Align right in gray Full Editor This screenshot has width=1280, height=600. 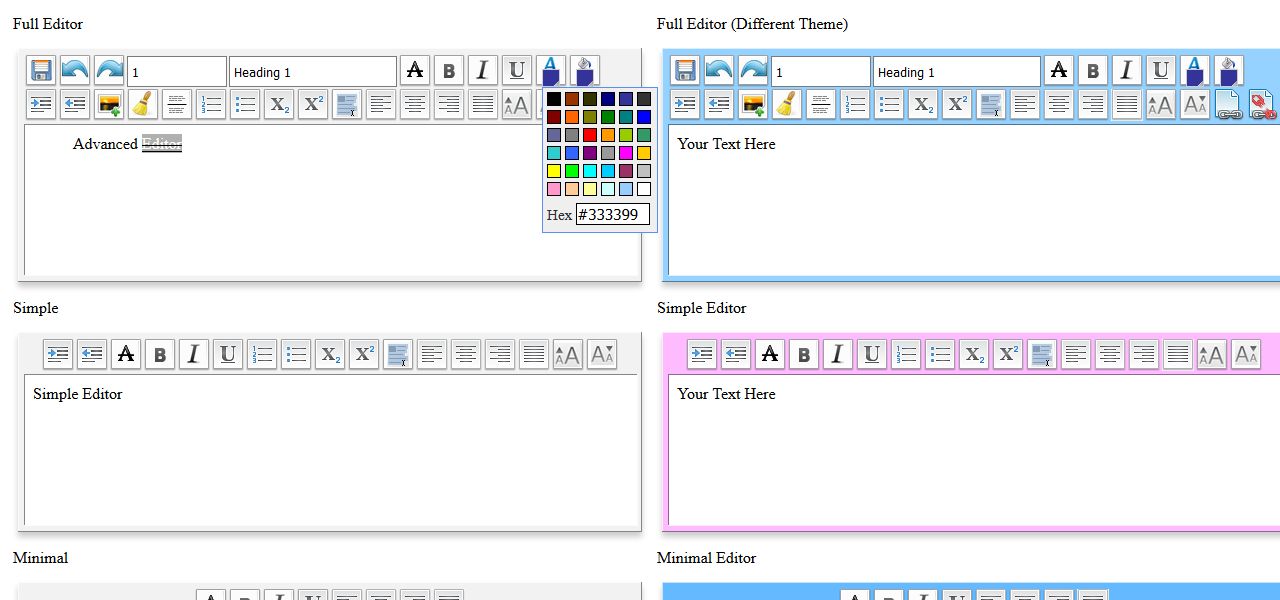[449, 104]
